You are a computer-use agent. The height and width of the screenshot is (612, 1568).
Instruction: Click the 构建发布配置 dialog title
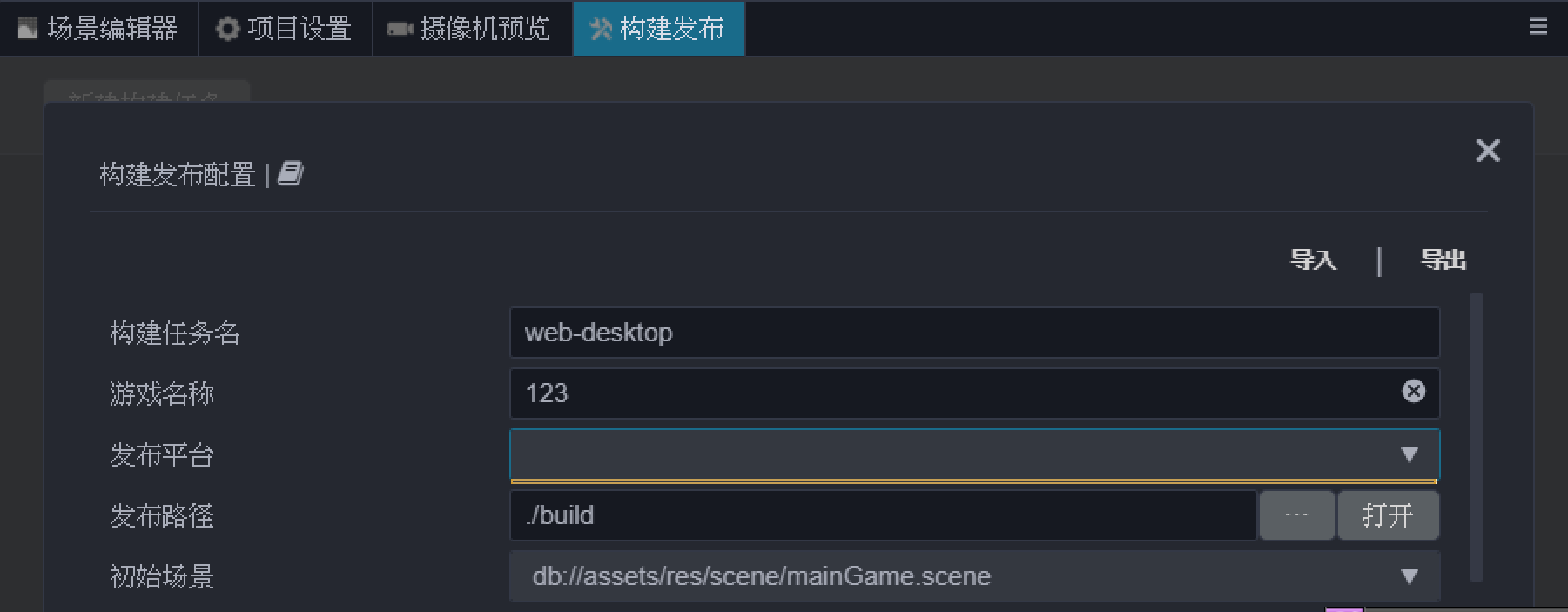click(x=177, y=175)
